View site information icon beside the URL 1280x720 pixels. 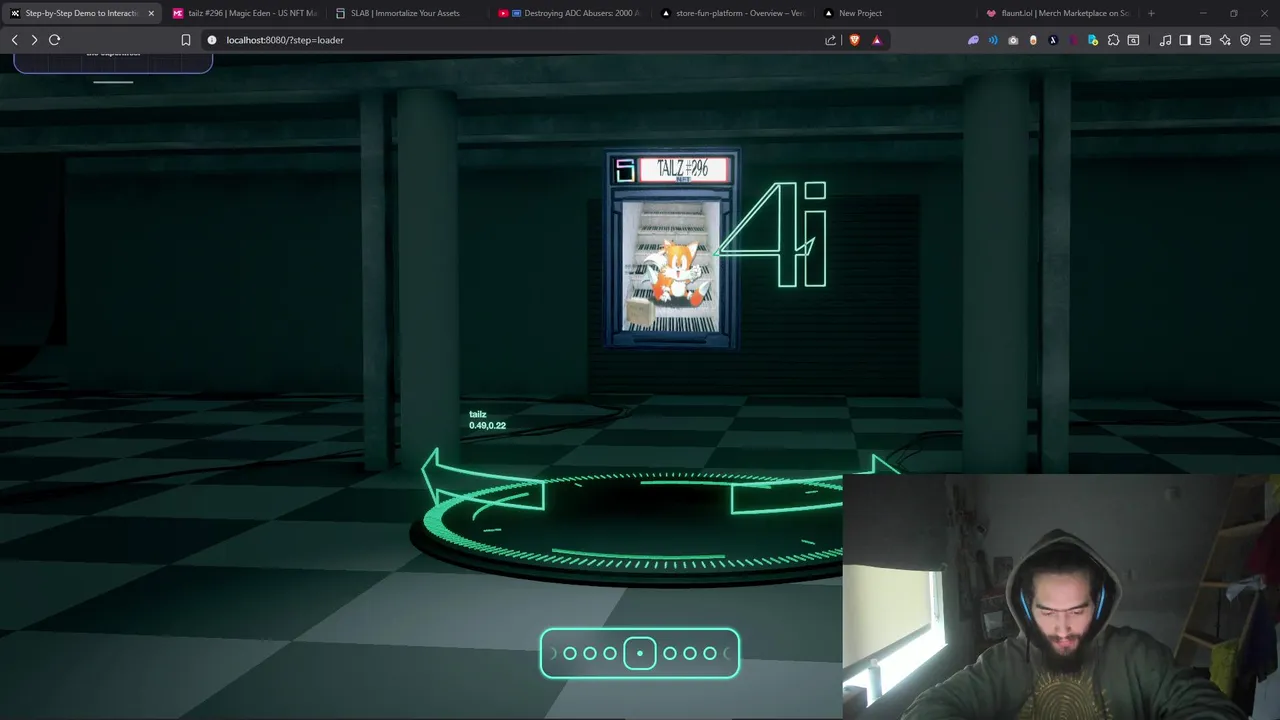point(211,40)
